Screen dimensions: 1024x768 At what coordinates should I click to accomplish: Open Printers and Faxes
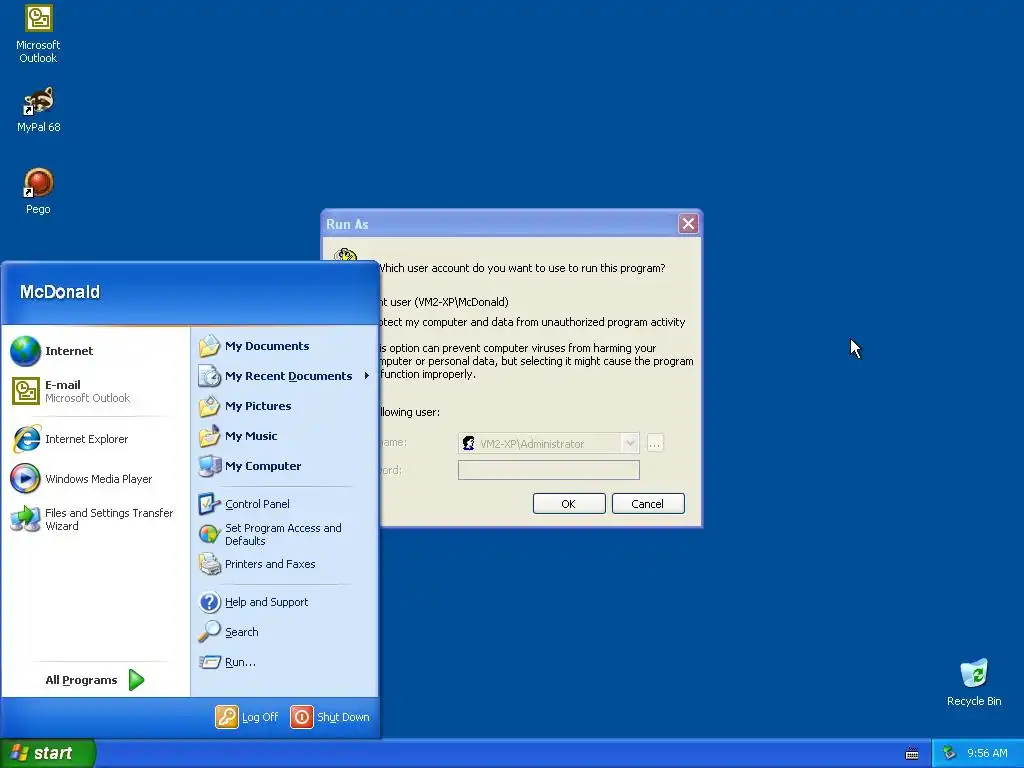(x=285, y=564)
